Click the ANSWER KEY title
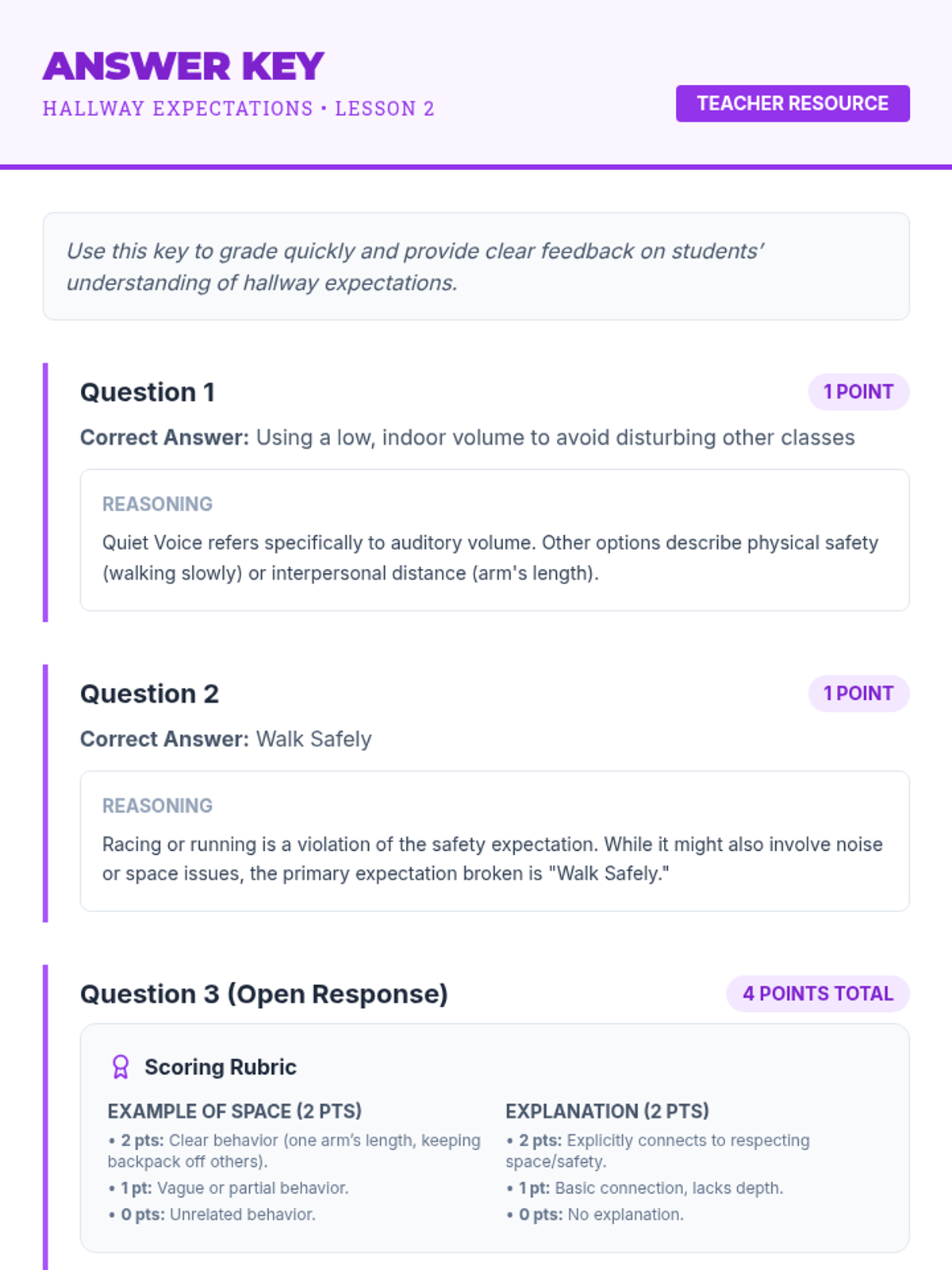 [x=183, y=66]
